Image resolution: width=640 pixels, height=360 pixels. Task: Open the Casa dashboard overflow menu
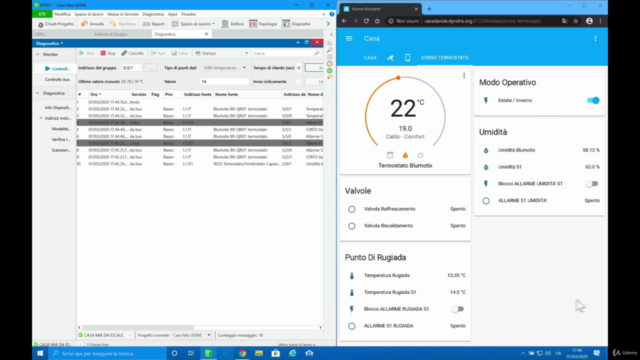click(x=596, y=38)
